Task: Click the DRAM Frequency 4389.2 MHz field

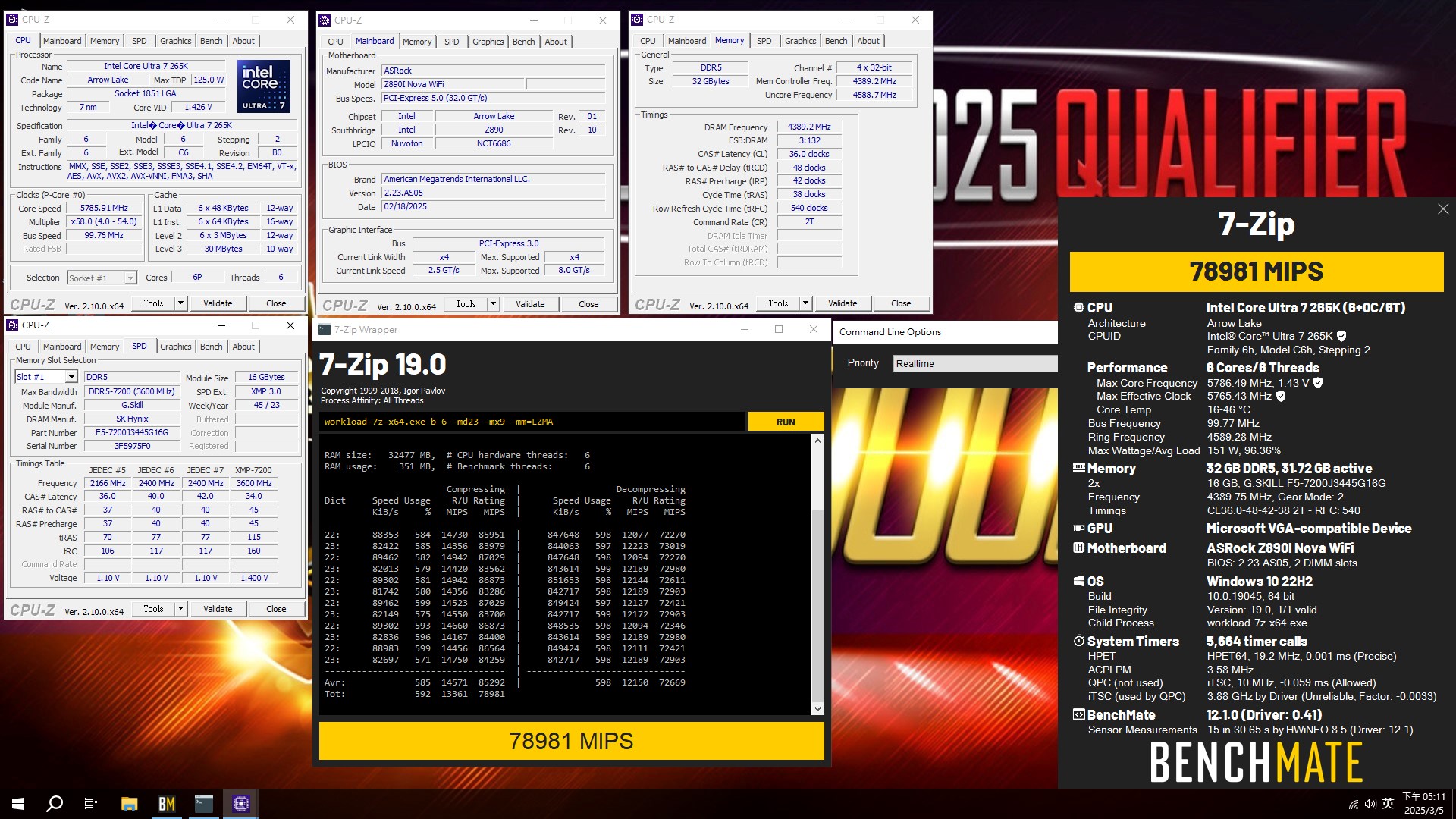Action: (809, 127)
